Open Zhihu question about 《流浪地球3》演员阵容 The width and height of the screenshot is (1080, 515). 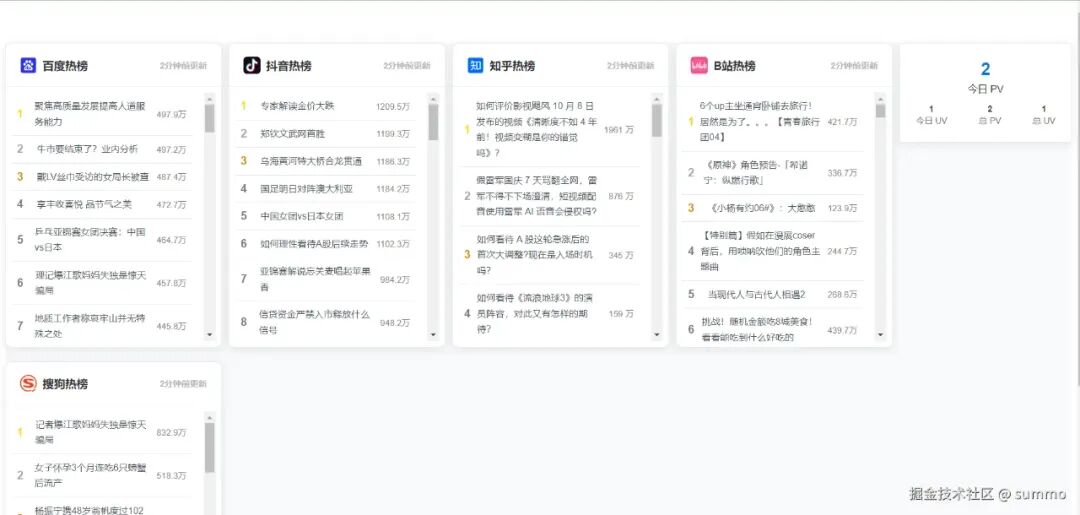[x=534, y=314]
